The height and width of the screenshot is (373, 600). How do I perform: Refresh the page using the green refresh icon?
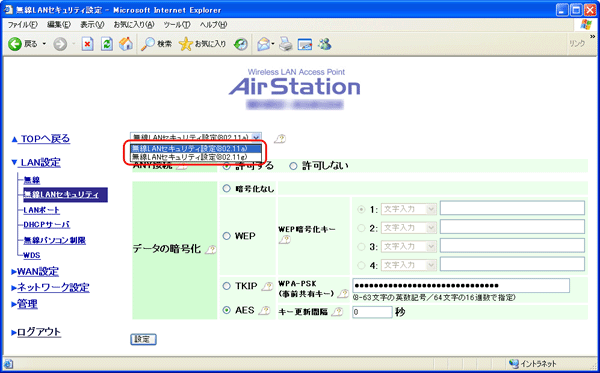[x=107, y=44]
